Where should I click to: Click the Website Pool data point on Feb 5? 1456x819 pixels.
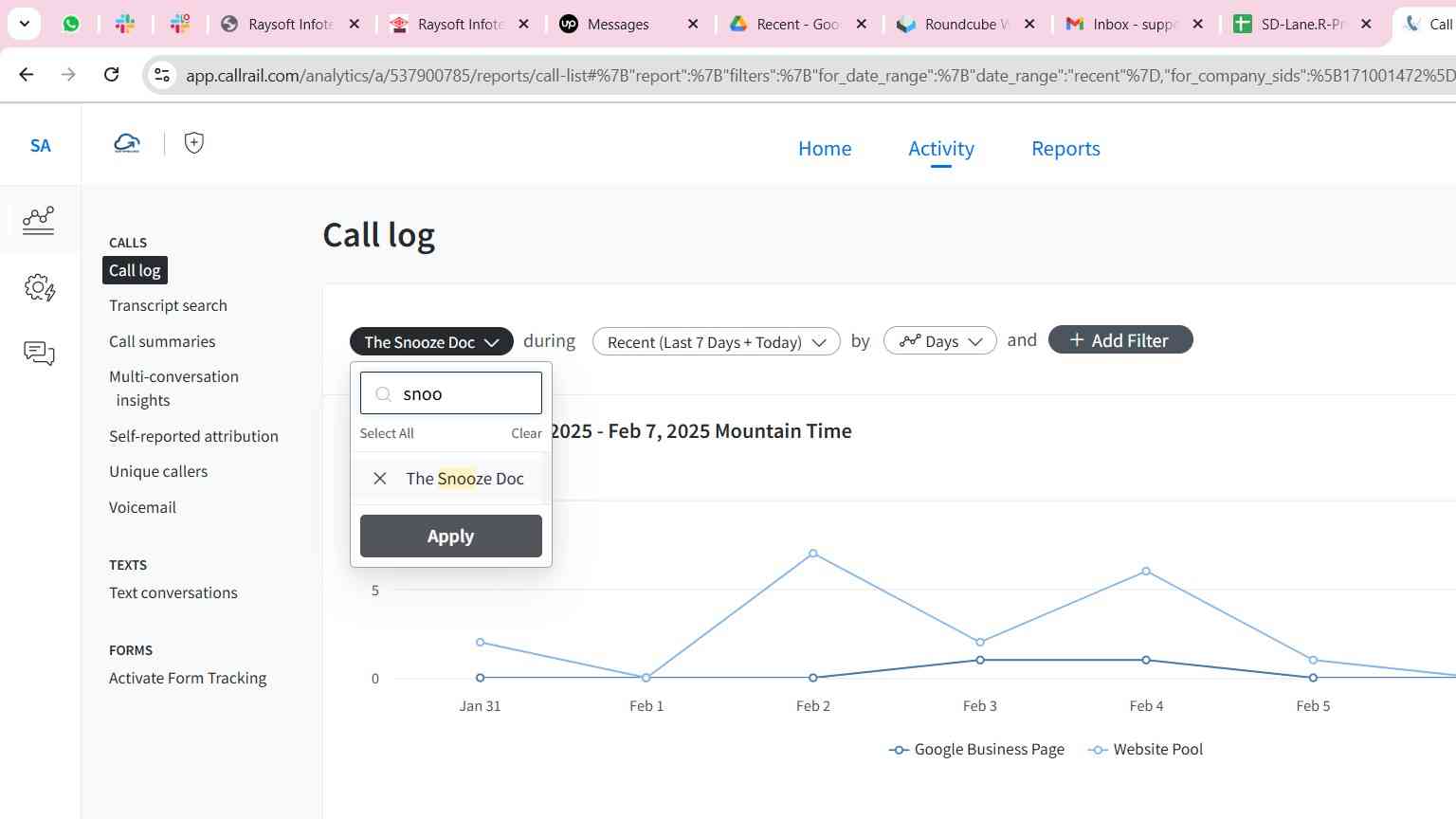[x=1313, y=661]
